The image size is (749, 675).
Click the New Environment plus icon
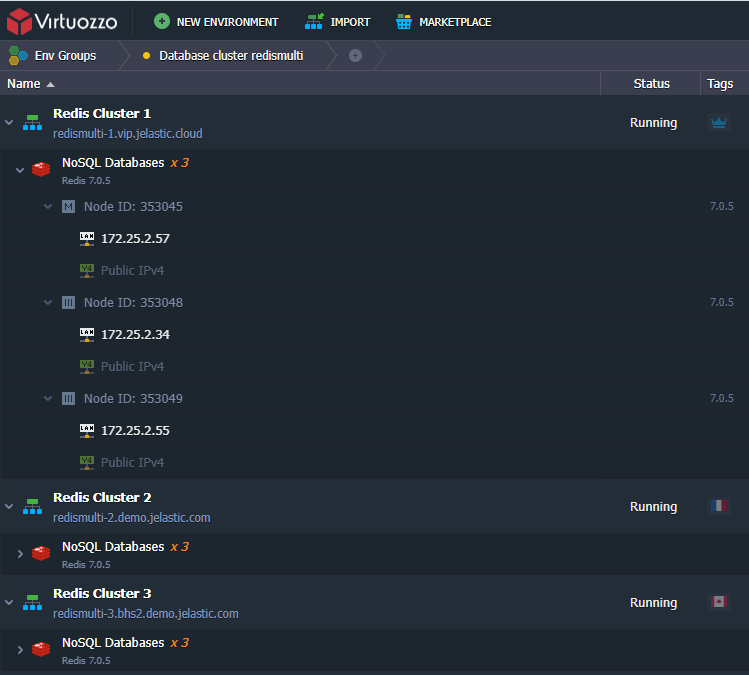click(x=162, y=21)
